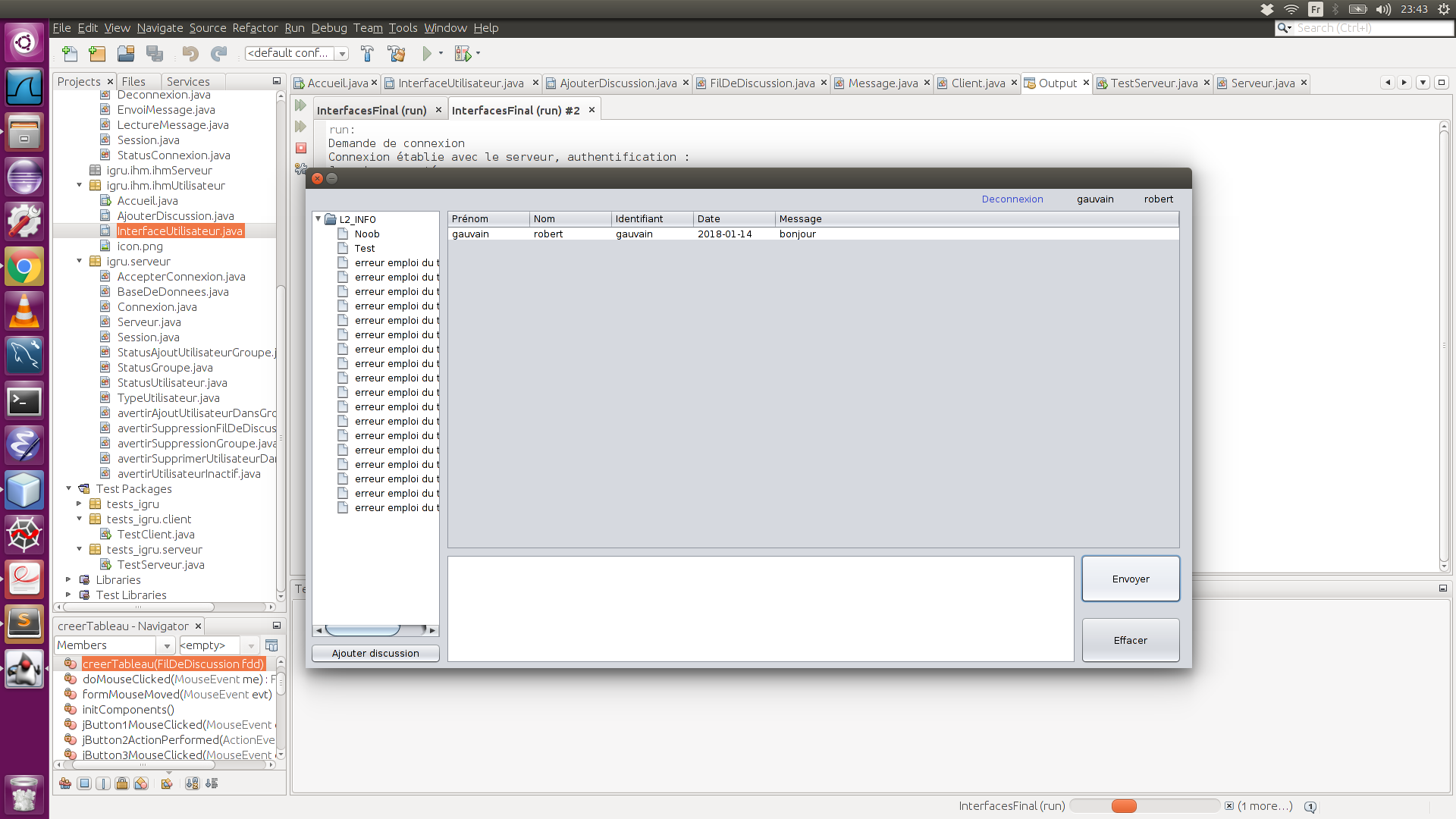Click the message text input area
Screen dimensions: 1456x819
pyautogui.click(x=761, y=609)
